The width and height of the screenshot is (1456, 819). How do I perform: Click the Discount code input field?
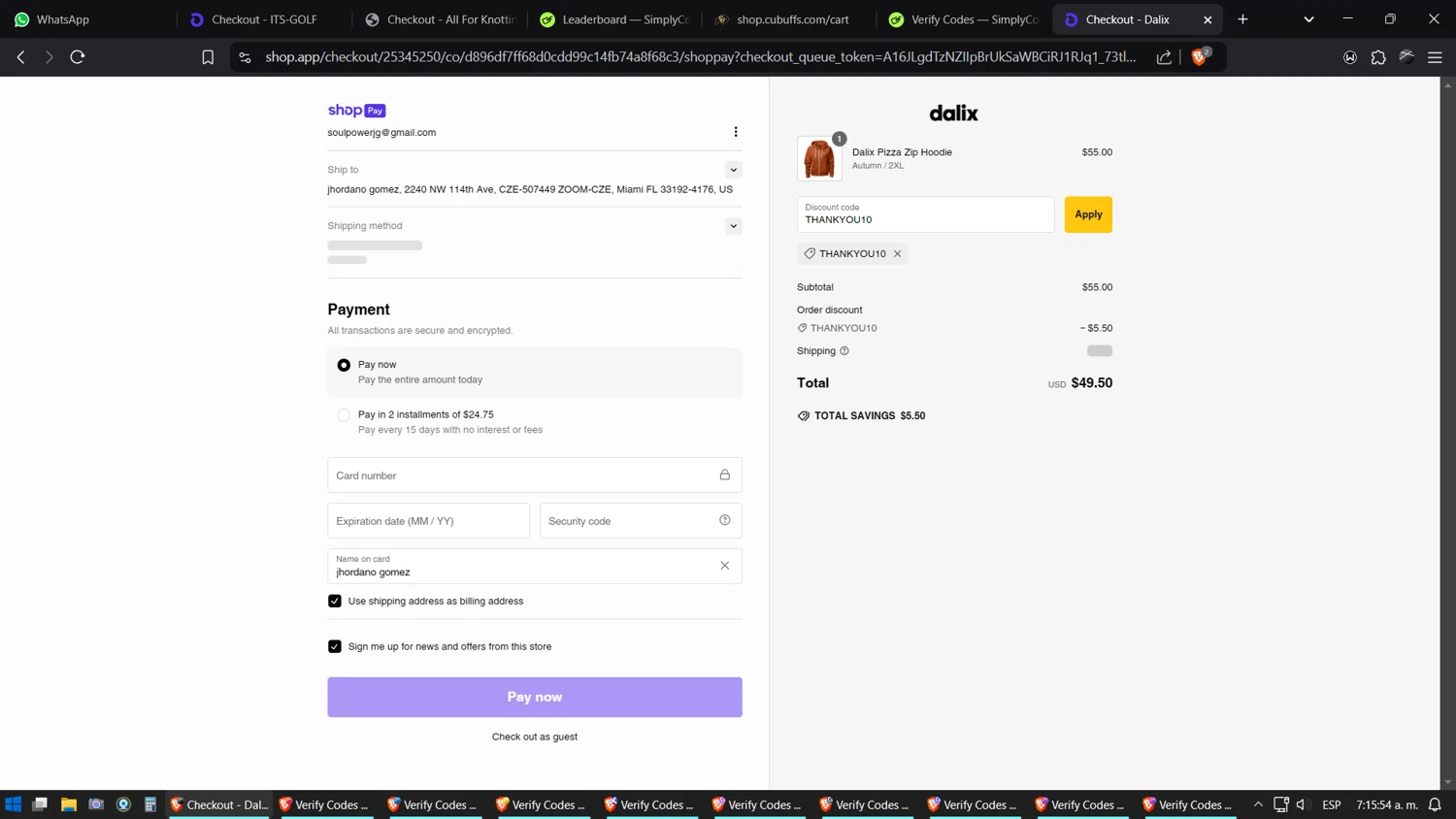coord(925,214)
